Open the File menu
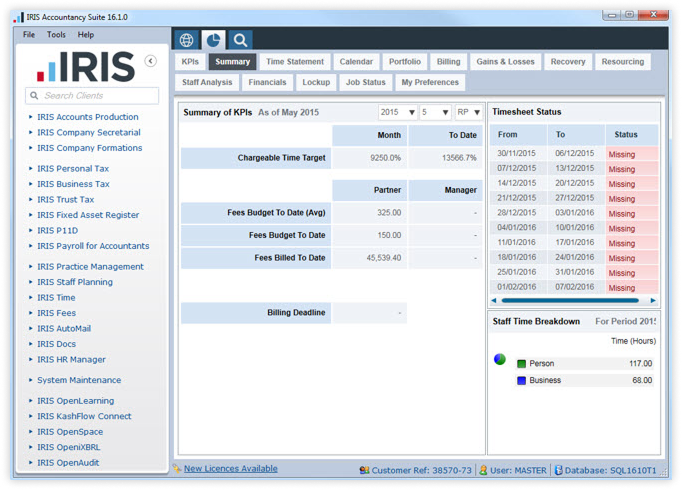The image size is (682, 490). (29, 35)
